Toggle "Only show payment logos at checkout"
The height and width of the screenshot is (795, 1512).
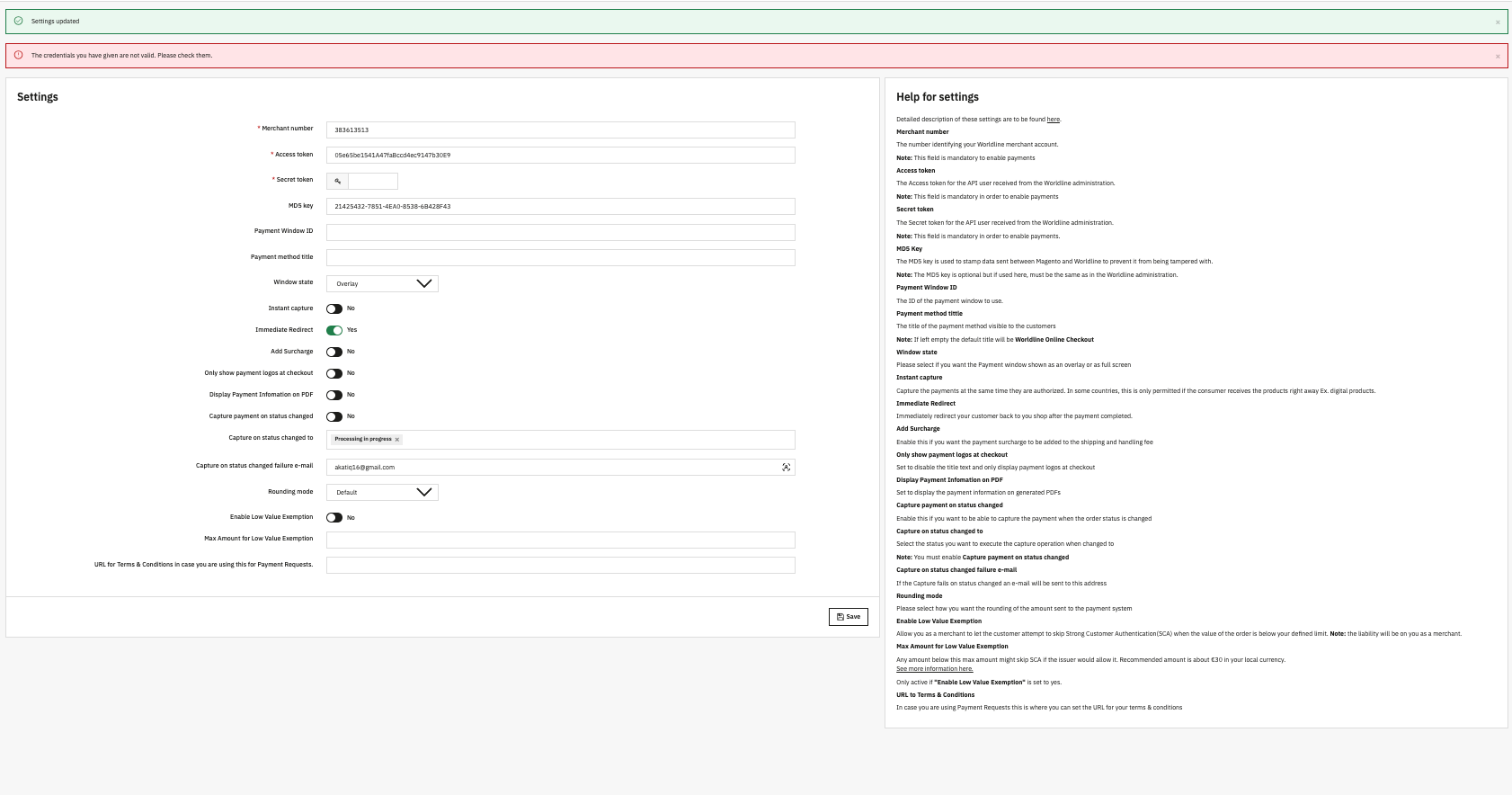(x=334, y=373)
